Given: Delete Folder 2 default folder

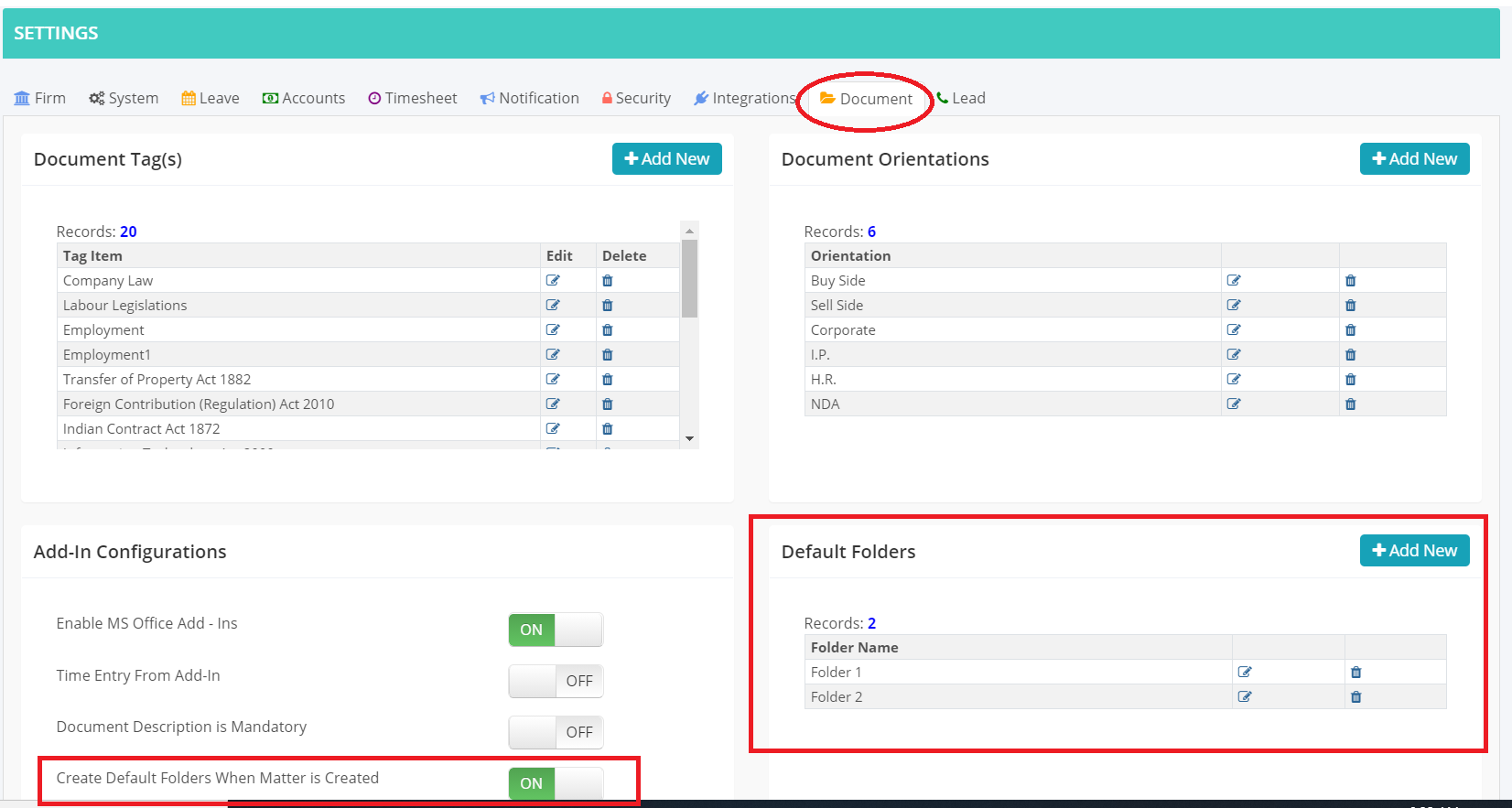Looking at the screenshot, I should 1355,696.
